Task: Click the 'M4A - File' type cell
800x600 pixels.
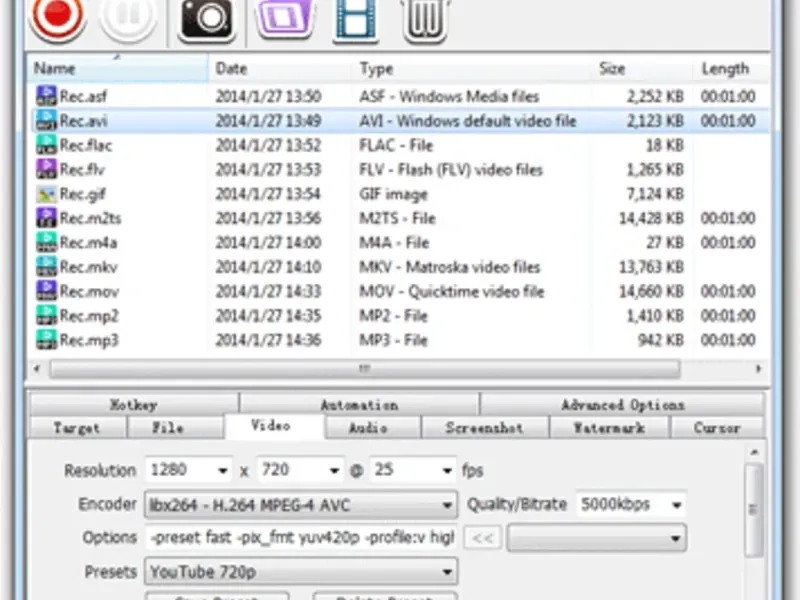Action: (393, 242)
